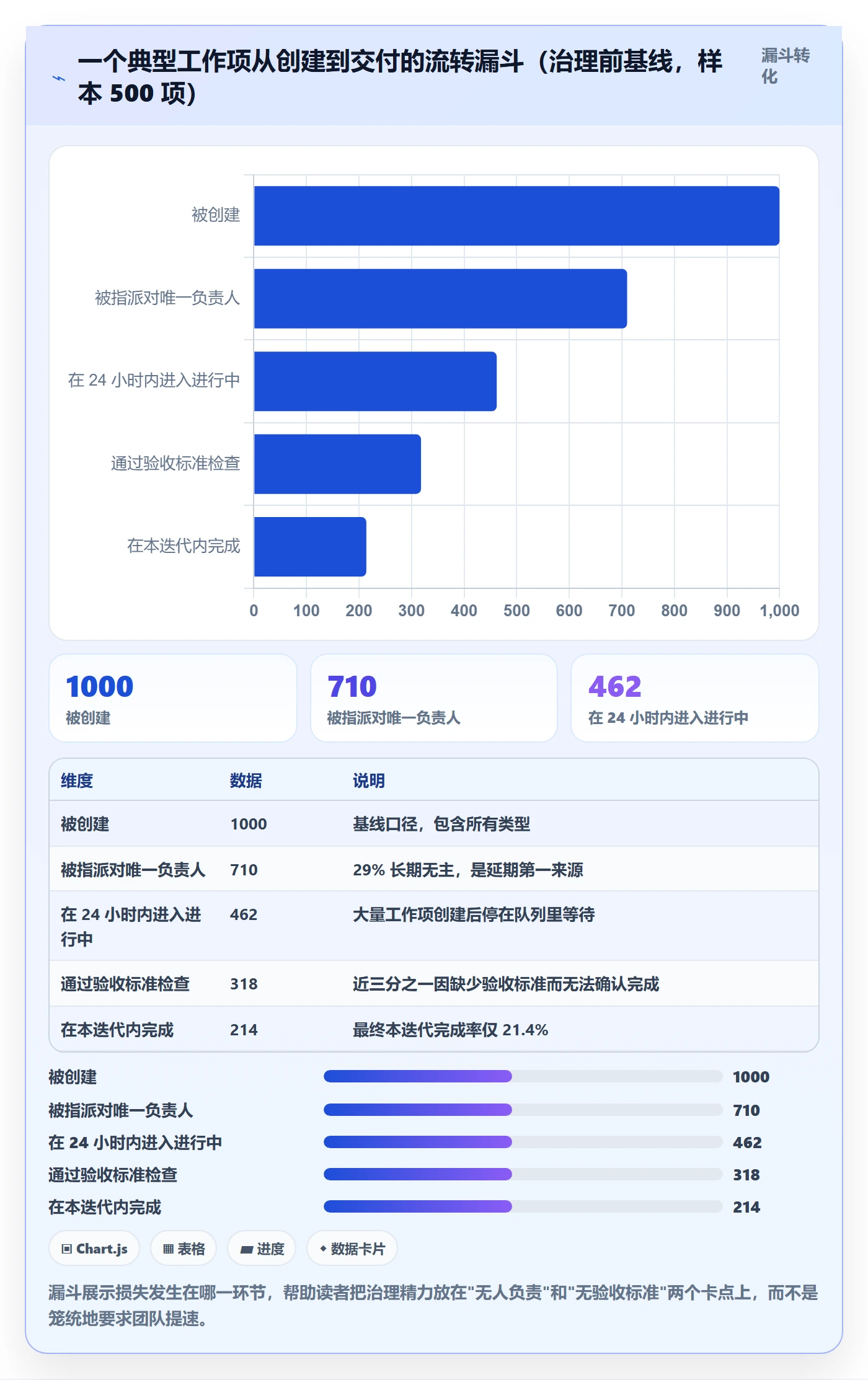Click table cell 近三分之一因缺少验收标准而无法确认完成
Image resolution: width=868 pixels, height=1380 pixels.
tap(506, 984)
